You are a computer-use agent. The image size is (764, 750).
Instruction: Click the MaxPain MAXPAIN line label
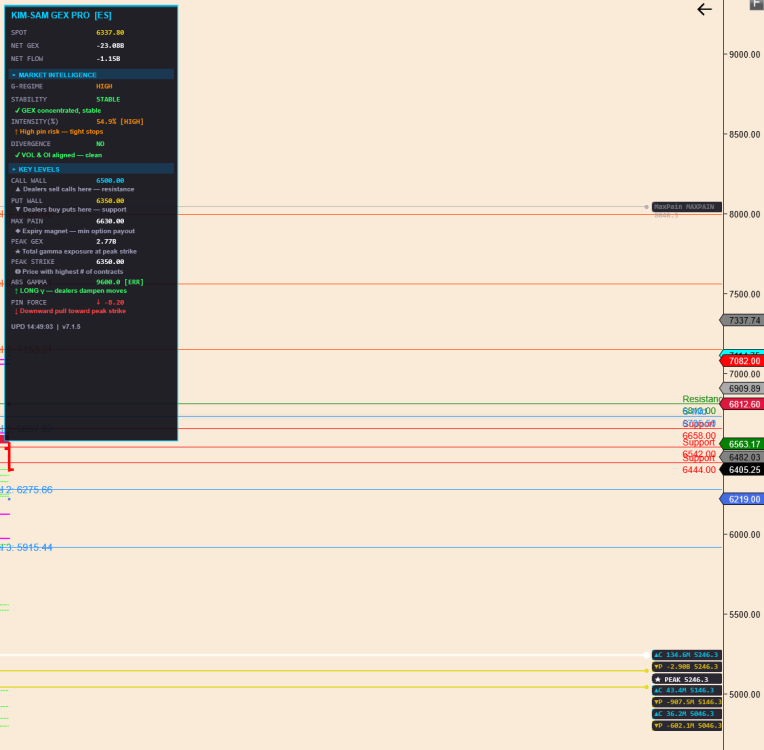685,207
